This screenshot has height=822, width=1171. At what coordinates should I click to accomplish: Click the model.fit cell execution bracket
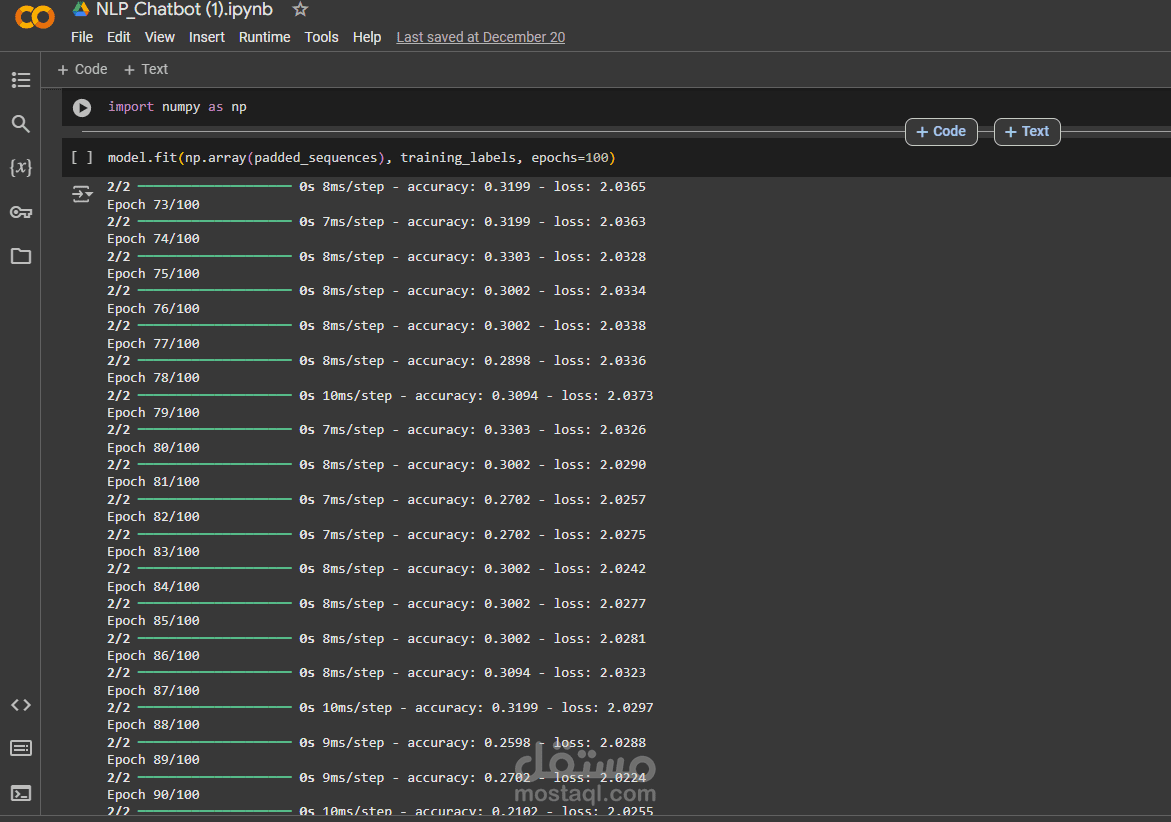(x=82, y=158)
